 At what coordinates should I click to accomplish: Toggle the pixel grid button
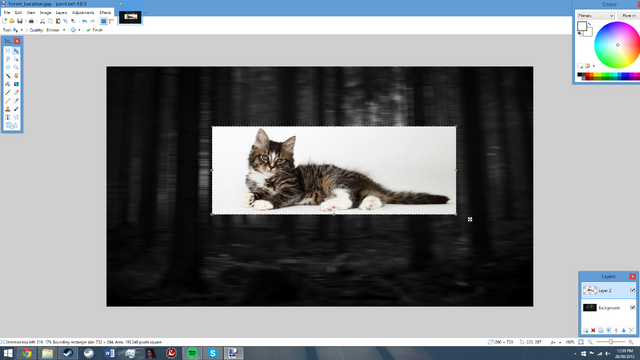104,21
